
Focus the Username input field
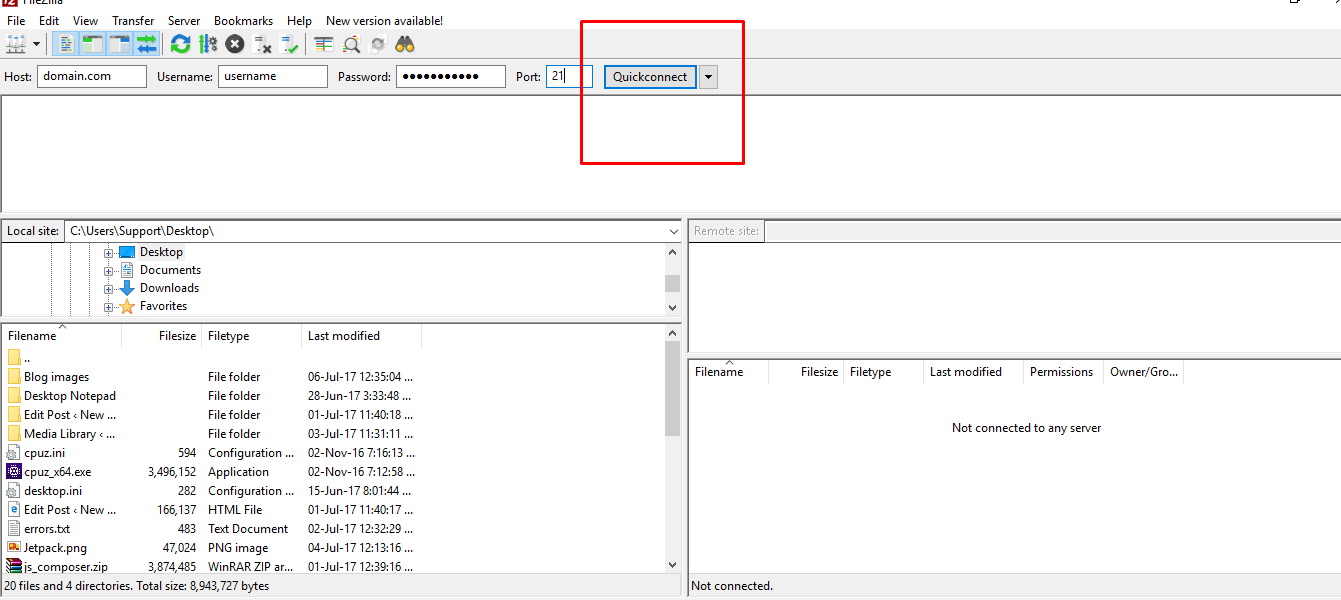pyautogui.click(x=273, y=76)
